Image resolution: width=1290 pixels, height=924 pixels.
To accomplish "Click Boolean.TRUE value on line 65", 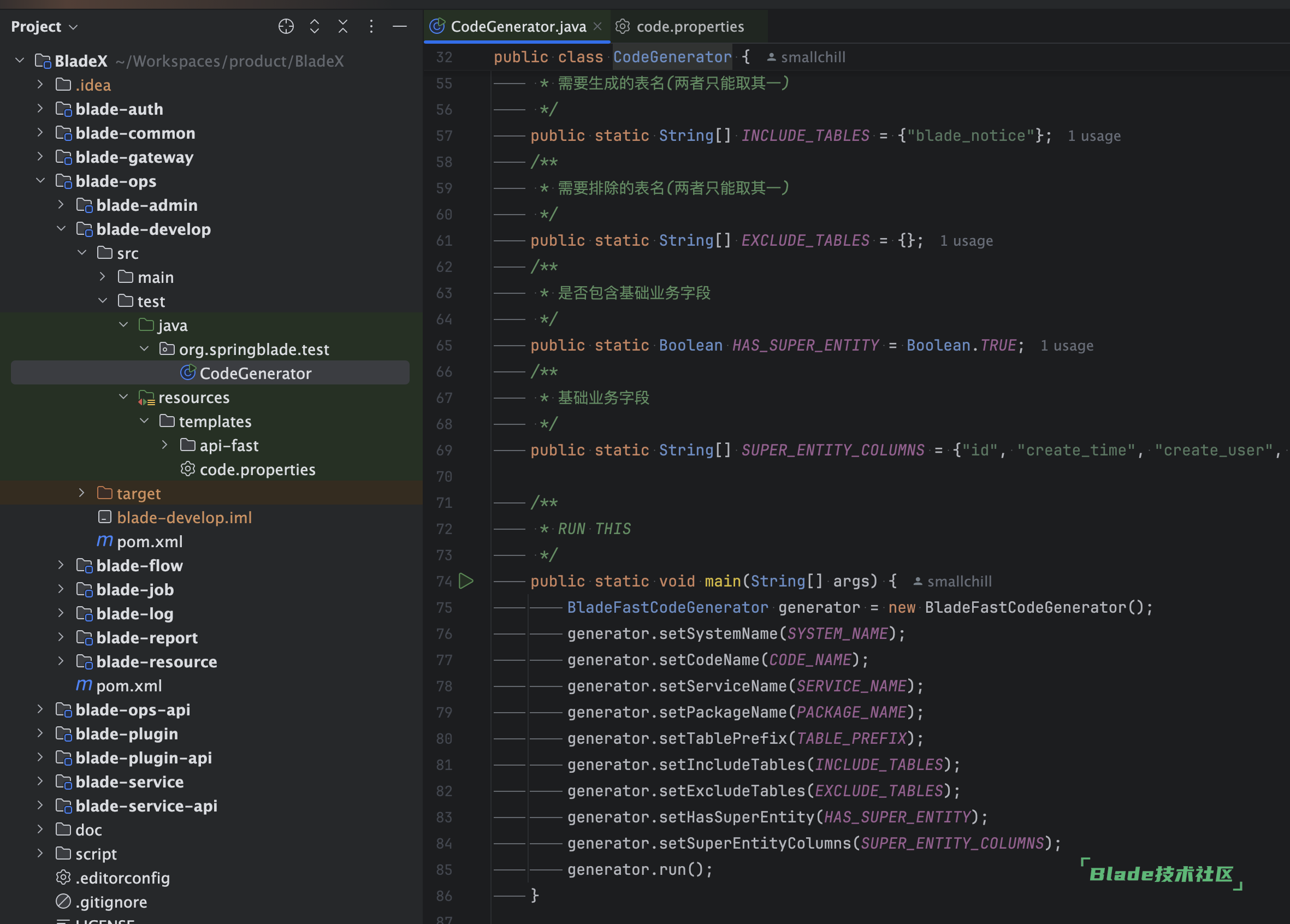I will click(x=962, y=345).
